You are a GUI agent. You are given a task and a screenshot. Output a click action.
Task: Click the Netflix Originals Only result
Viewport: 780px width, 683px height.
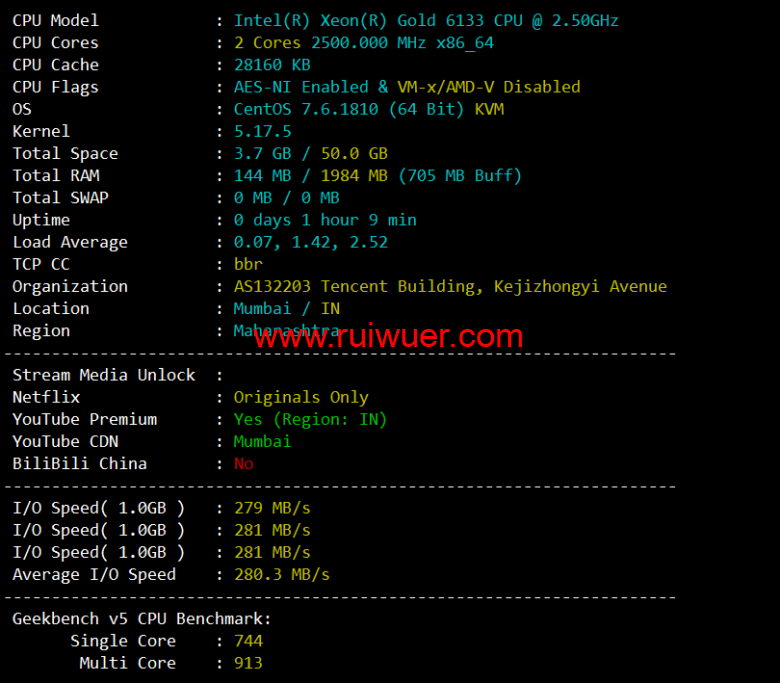pos(301,397)
